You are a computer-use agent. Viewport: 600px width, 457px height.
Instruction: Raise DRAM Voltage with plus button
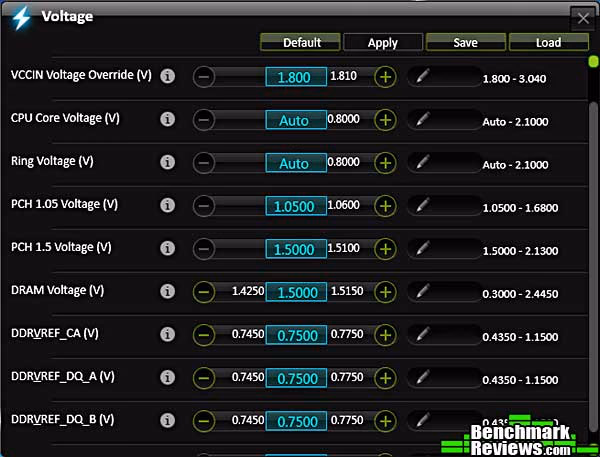(x=385, y=292)
